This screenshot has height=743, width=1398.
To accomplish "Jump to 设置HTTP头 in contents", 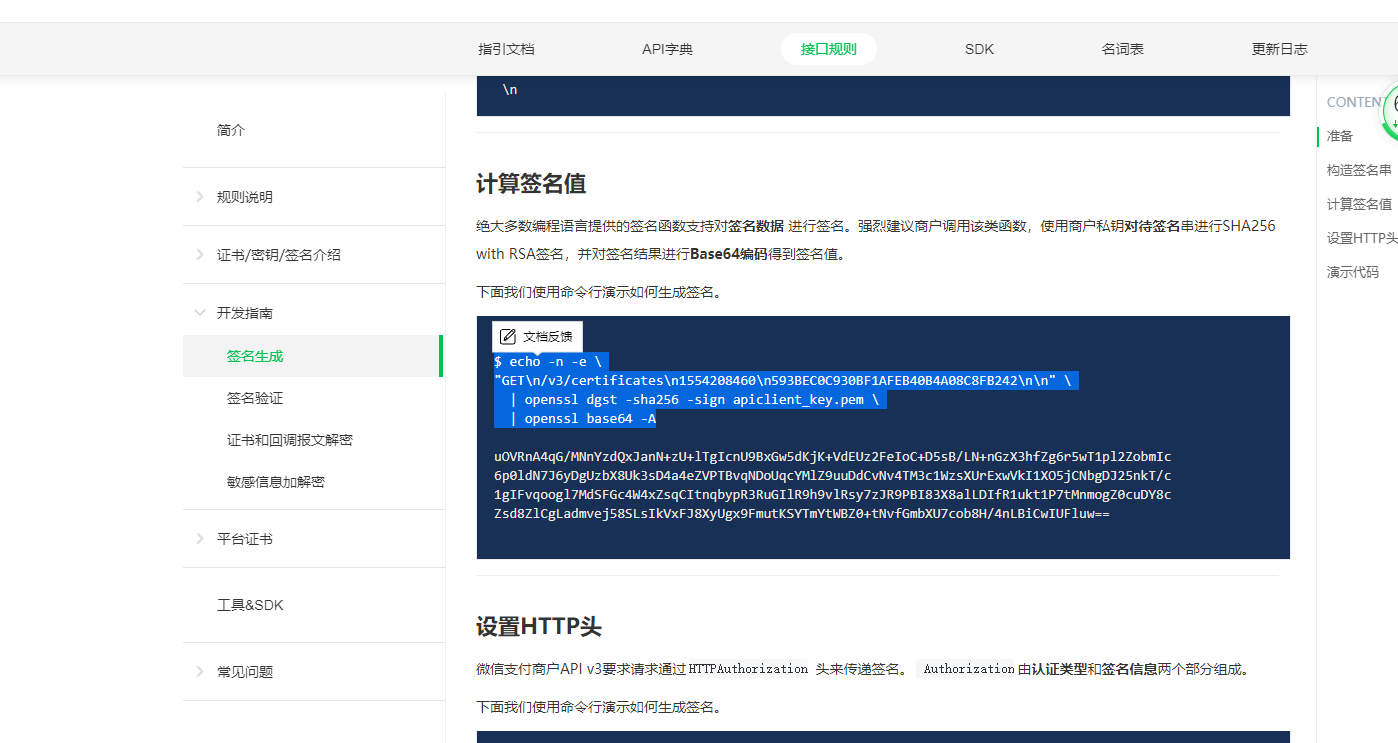I will coord(1362,238).
